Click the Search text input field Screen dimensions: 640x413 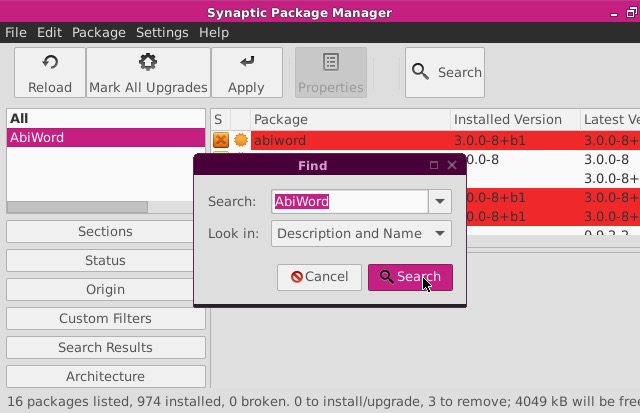pyautogui.click(x=348, y=201)
